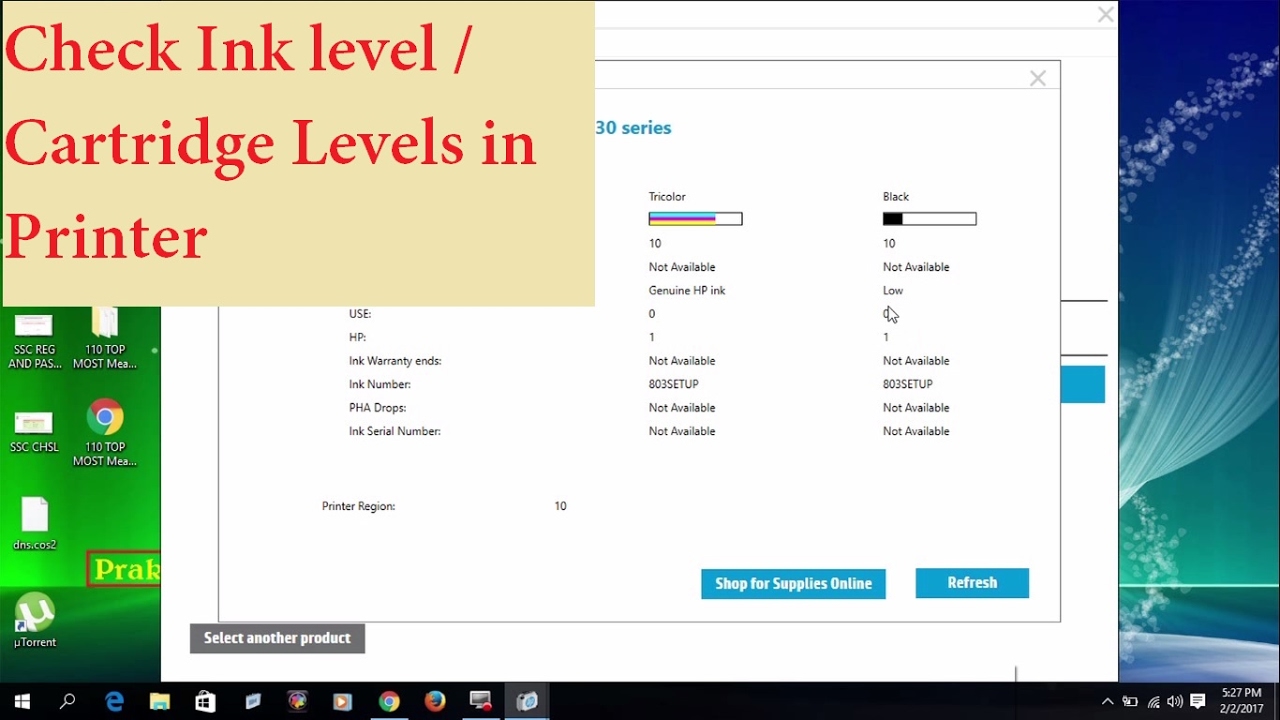Viewport: 1280px width, 720px height.
Task: Open the media player taskbar icon
Action: (342, 702)
